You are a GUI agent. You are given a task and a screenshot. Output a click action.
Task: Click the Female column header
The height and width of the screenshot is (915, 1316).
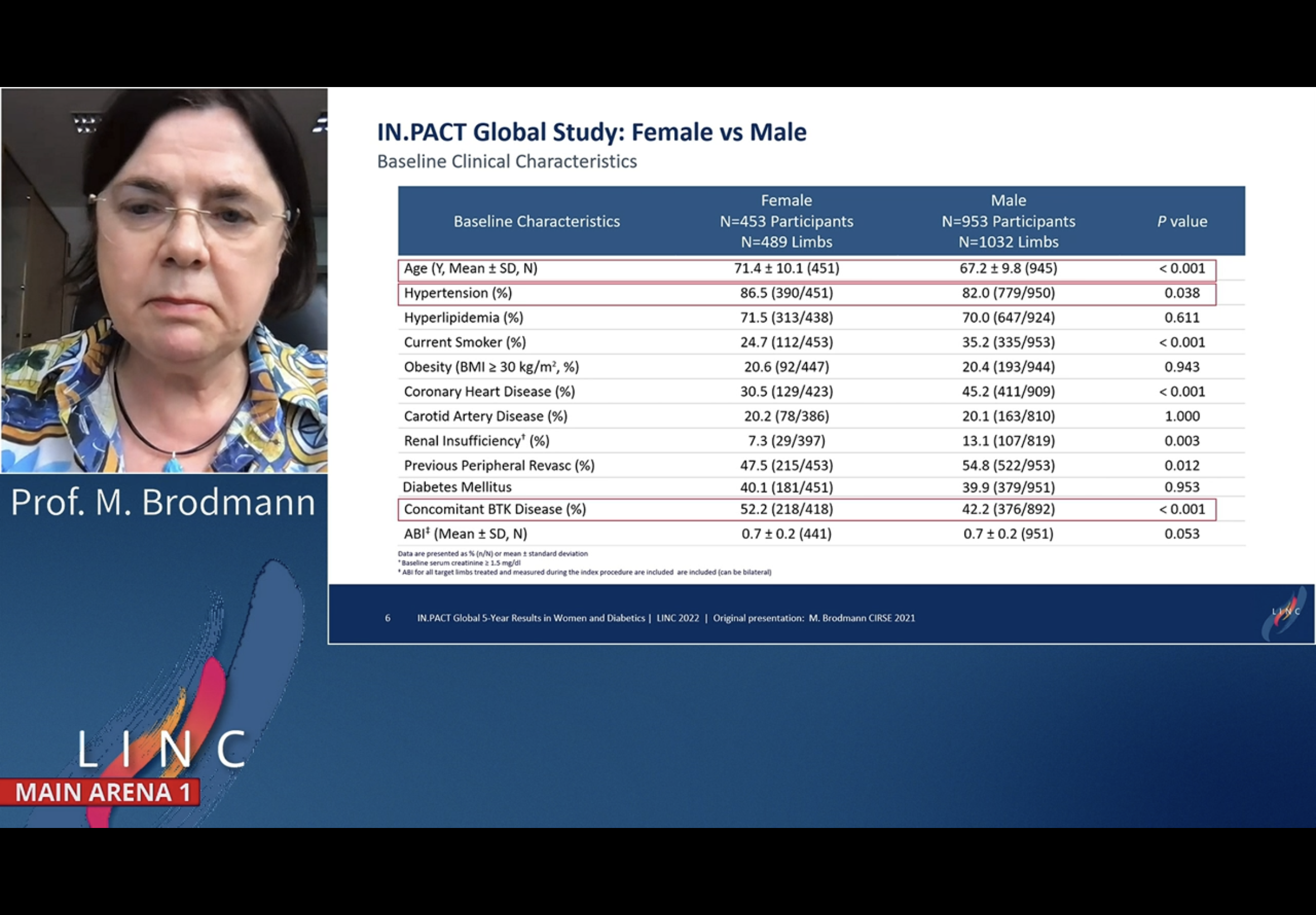coord(786,221)
